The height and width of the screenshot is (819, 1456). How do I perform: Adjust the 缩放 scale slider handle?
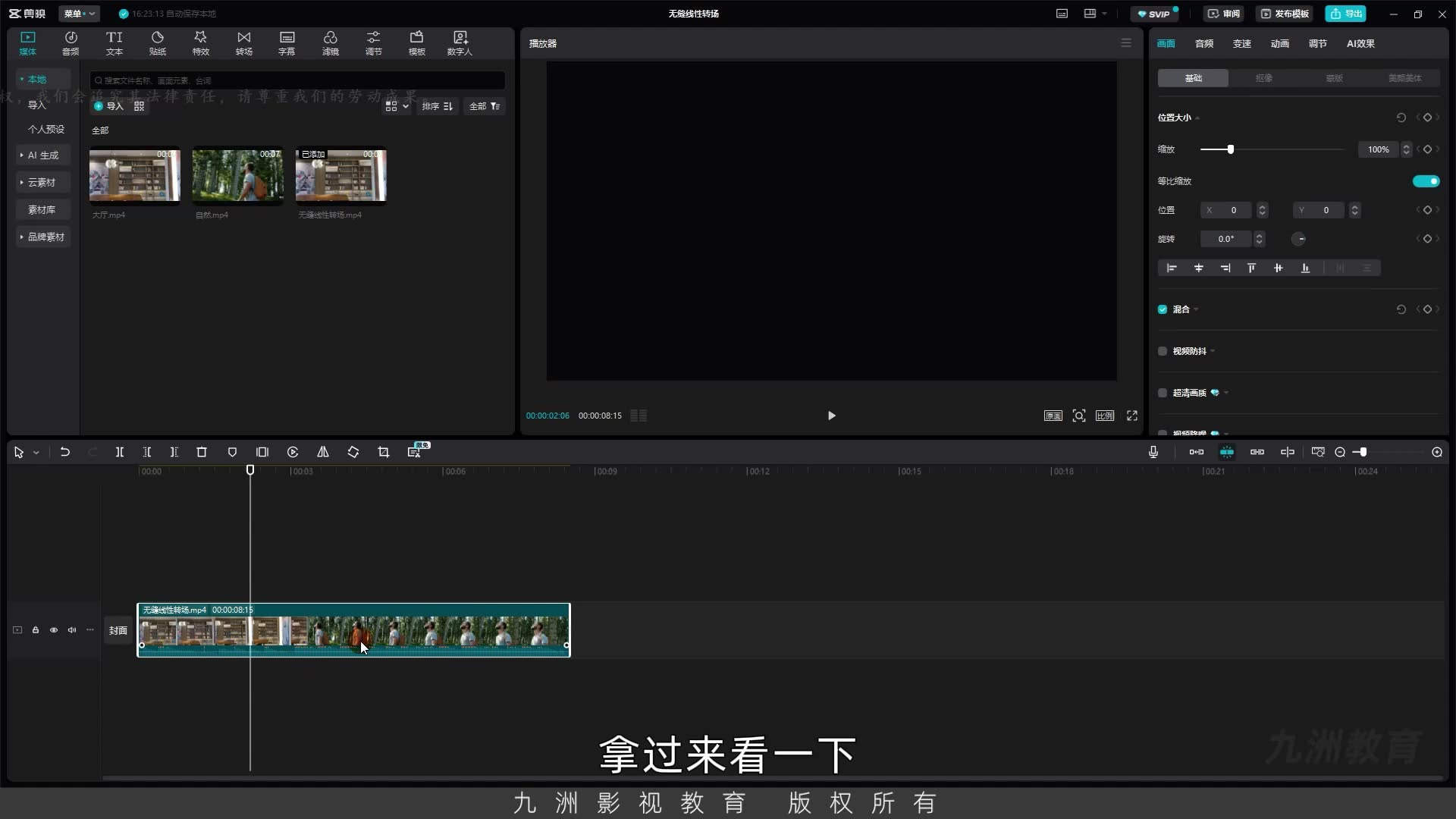click(x=1231, y=149)
